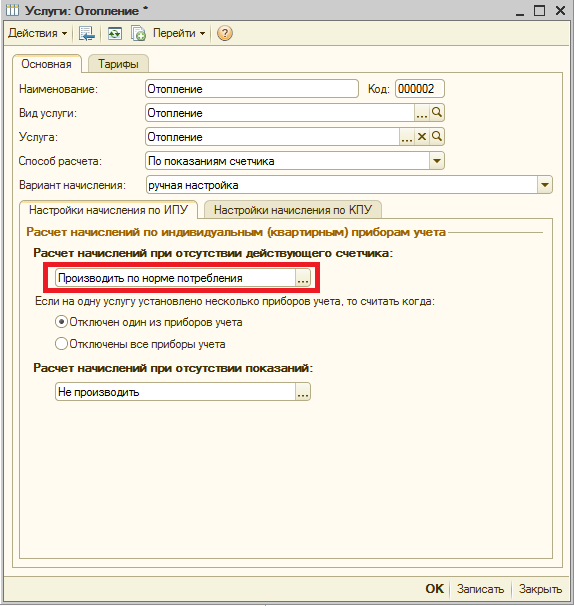The height and width of the screenshot is (606, 574).
Task: Click the copy-to-new-item toolbar icon
Action: tap(138, 34)
